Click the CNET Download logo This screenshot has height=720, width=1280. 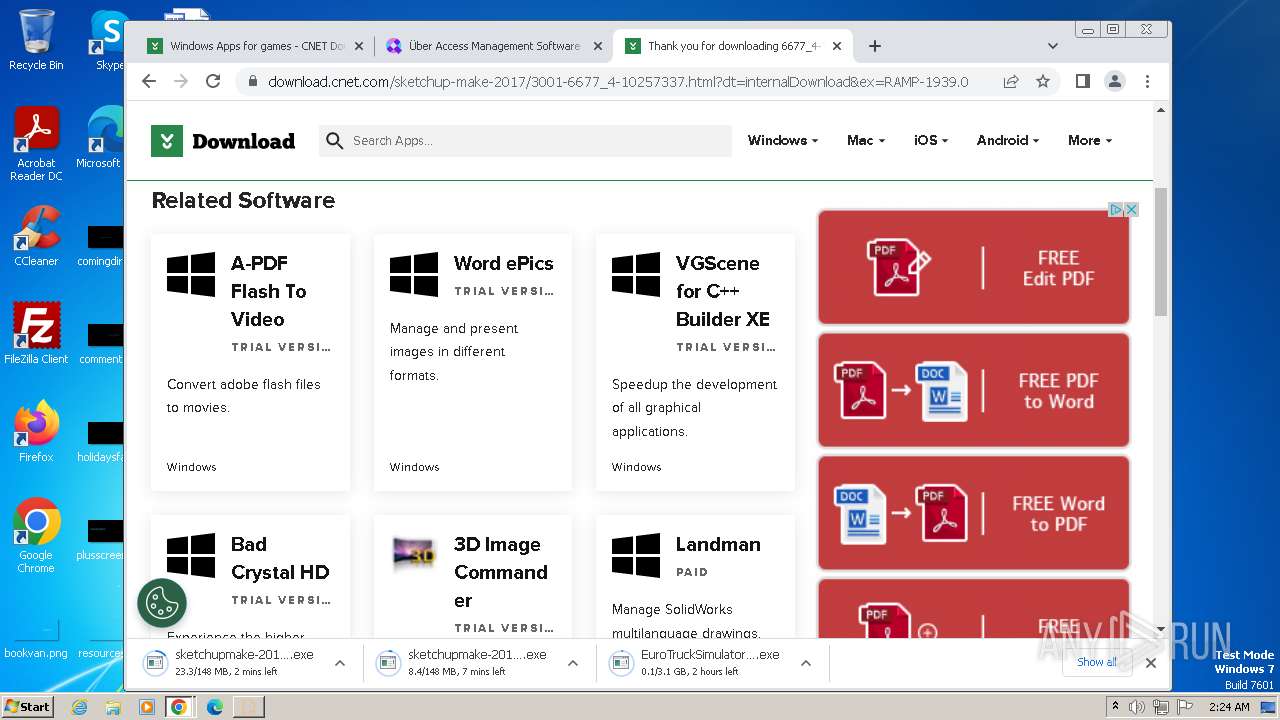click(223, 141)
